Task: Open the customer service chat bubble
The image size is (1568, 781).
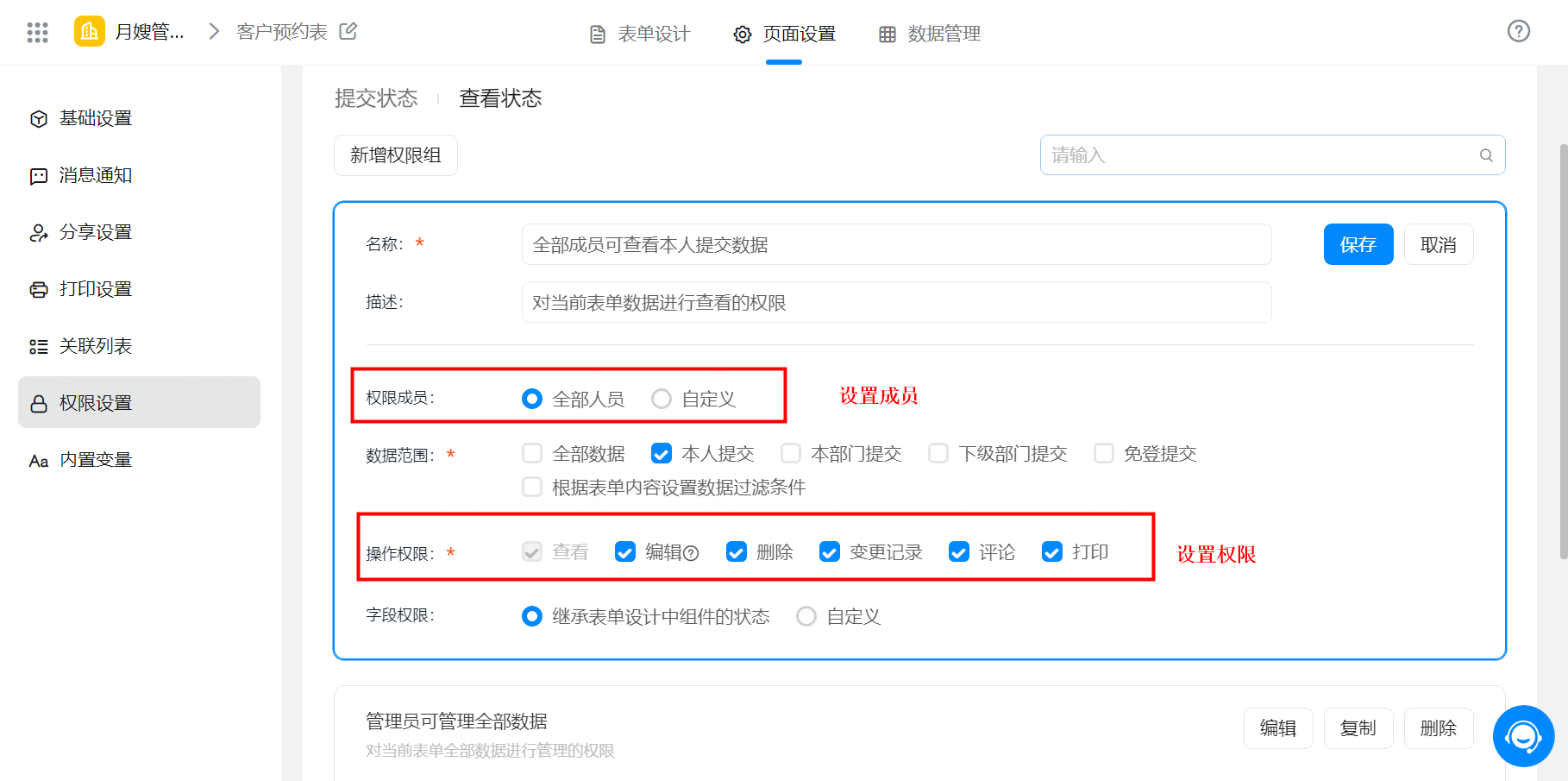Action: coord(1524,736)
